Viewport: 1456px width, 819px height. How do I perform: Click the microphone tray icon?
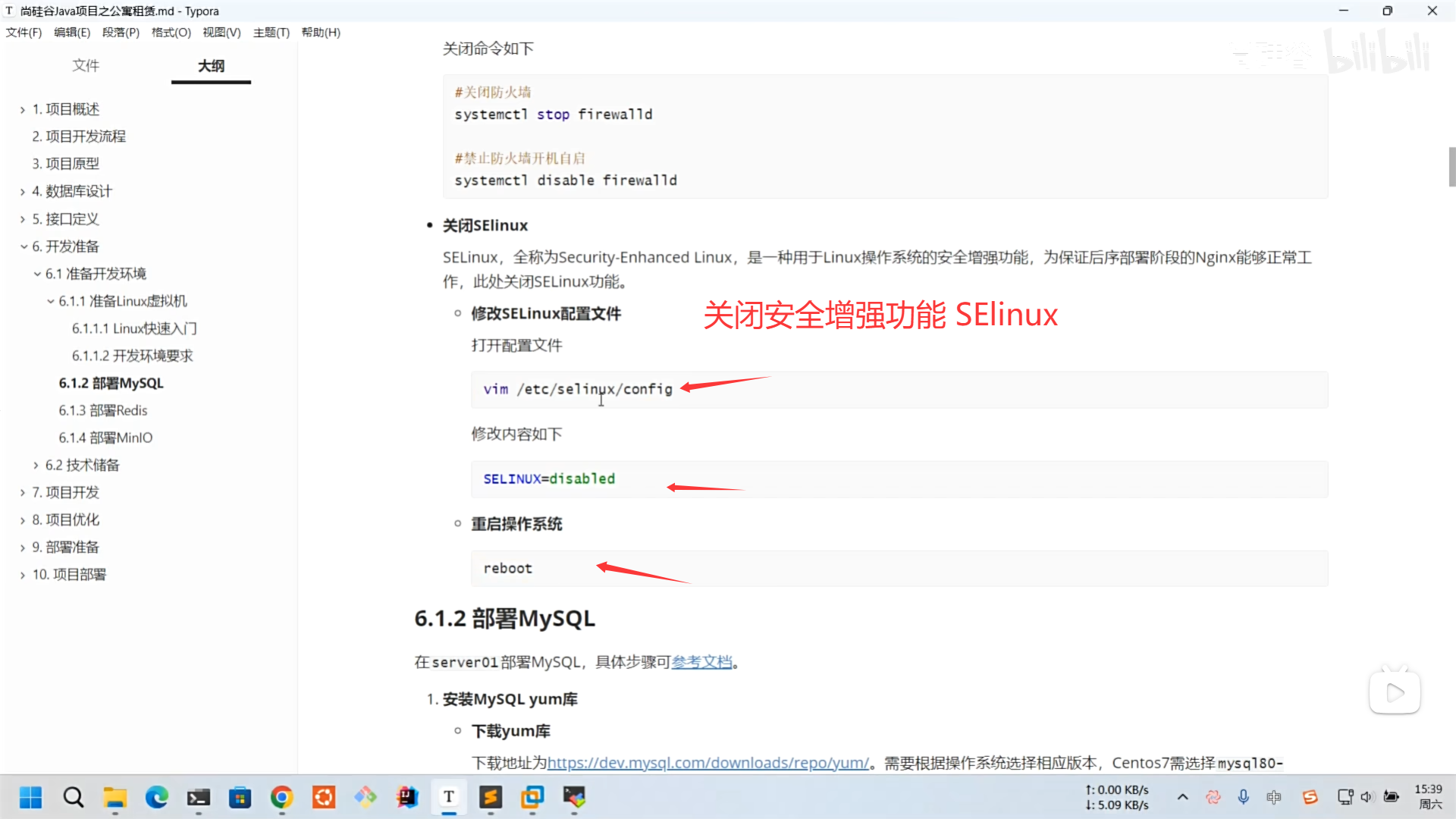pos(1244,797)
